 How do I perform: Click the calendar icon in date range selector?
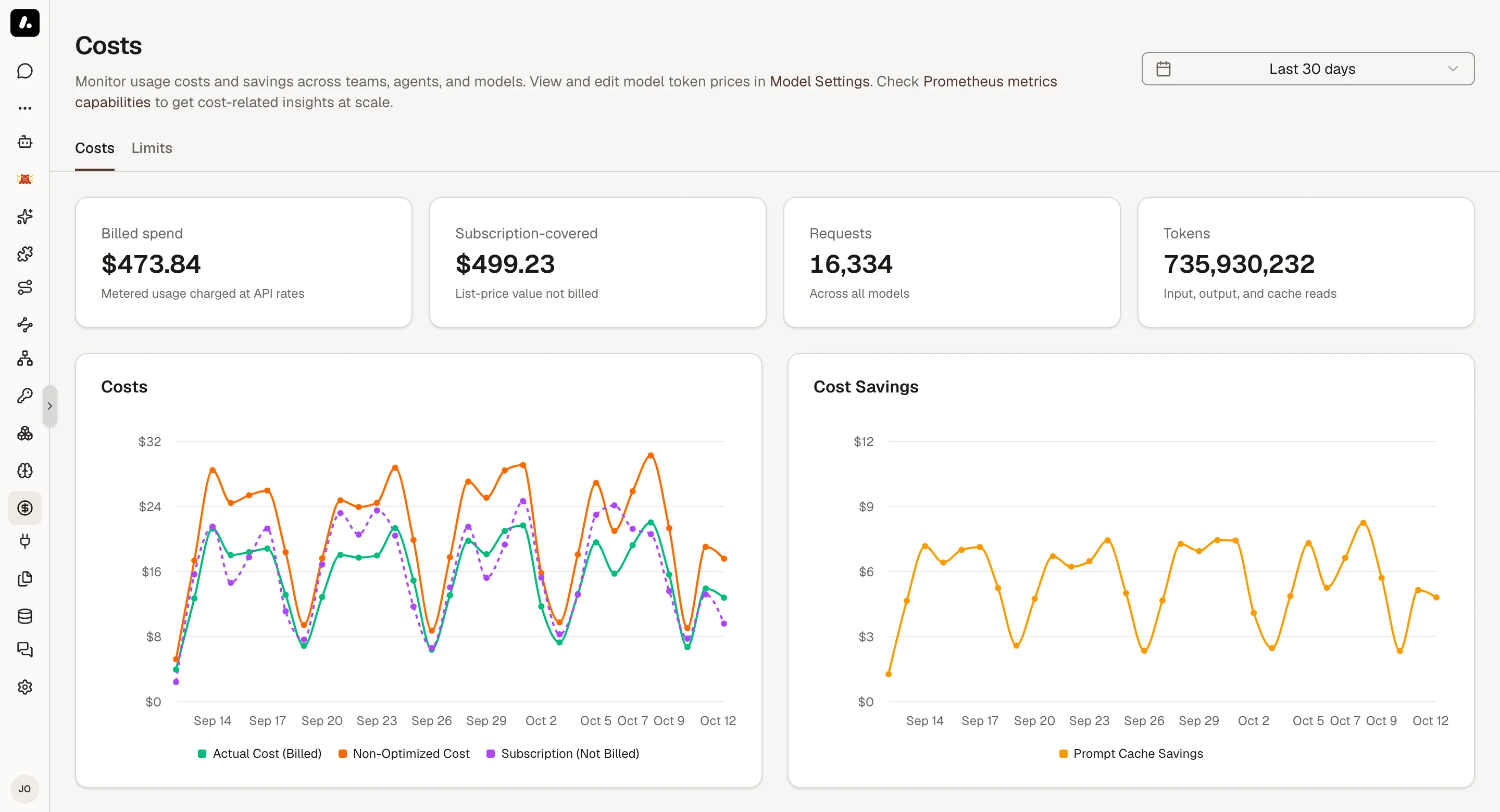1164,69
